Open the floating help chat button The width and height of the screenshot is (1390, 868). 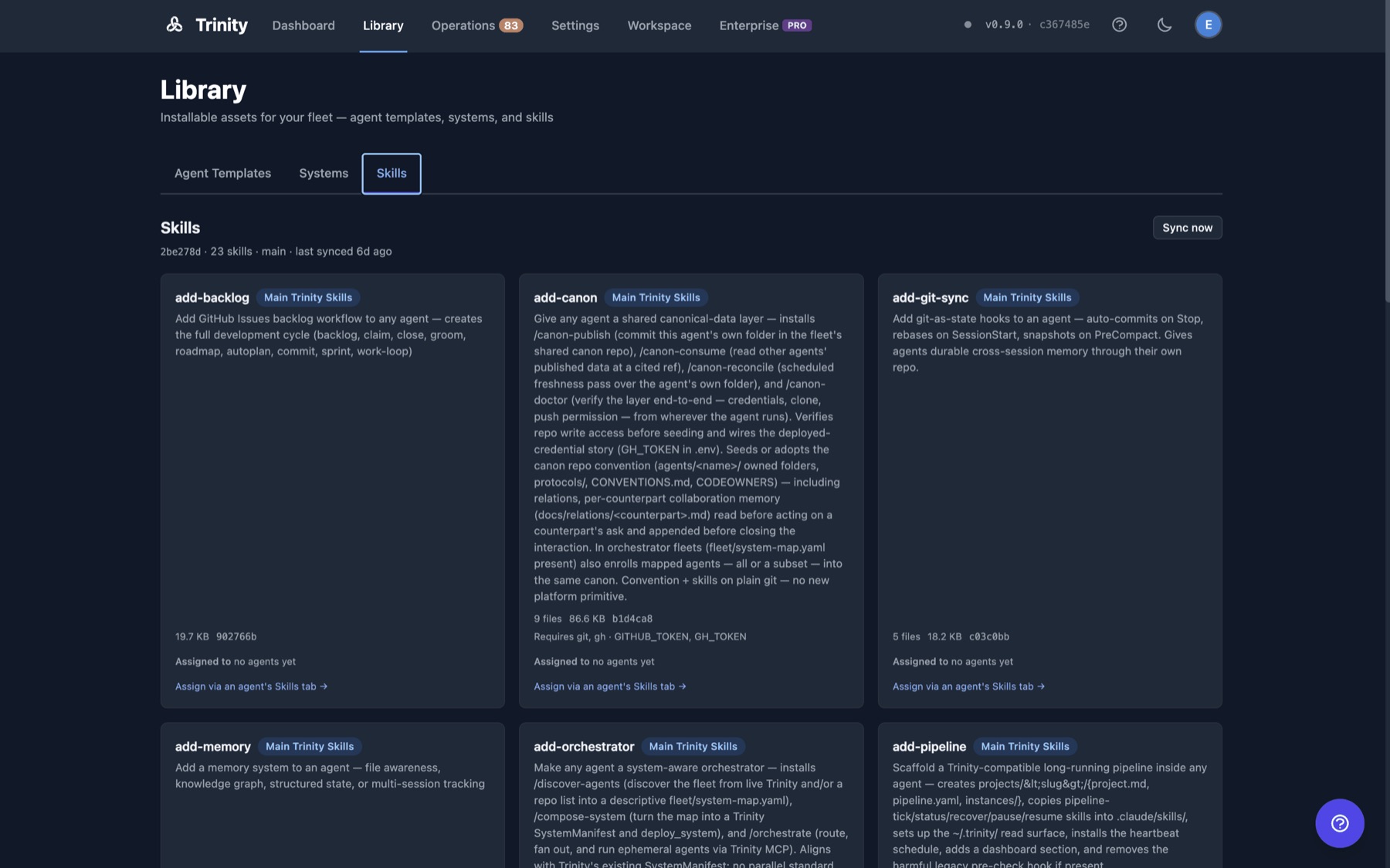[x=1339, y=823]
